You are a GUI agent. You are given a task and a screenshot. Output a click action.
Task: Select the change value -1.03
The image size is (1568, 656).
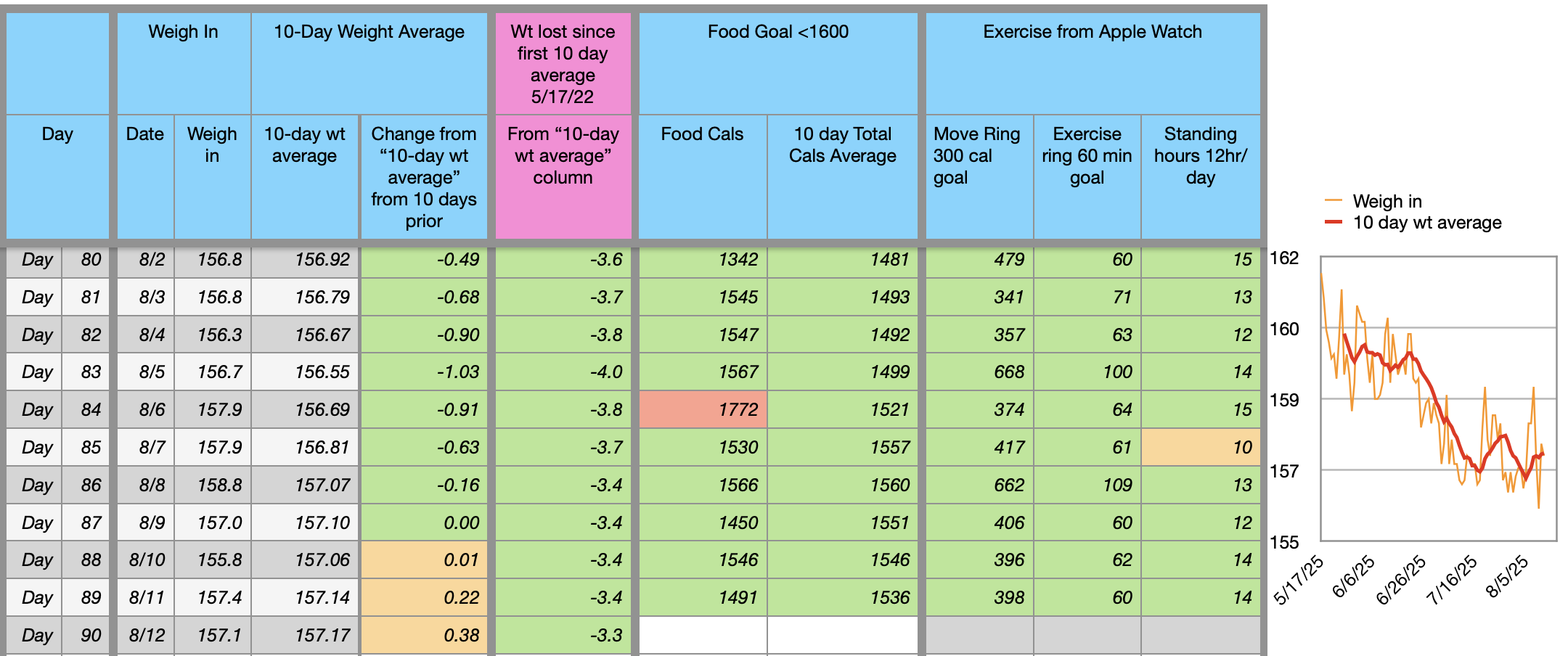coord(424,372)
